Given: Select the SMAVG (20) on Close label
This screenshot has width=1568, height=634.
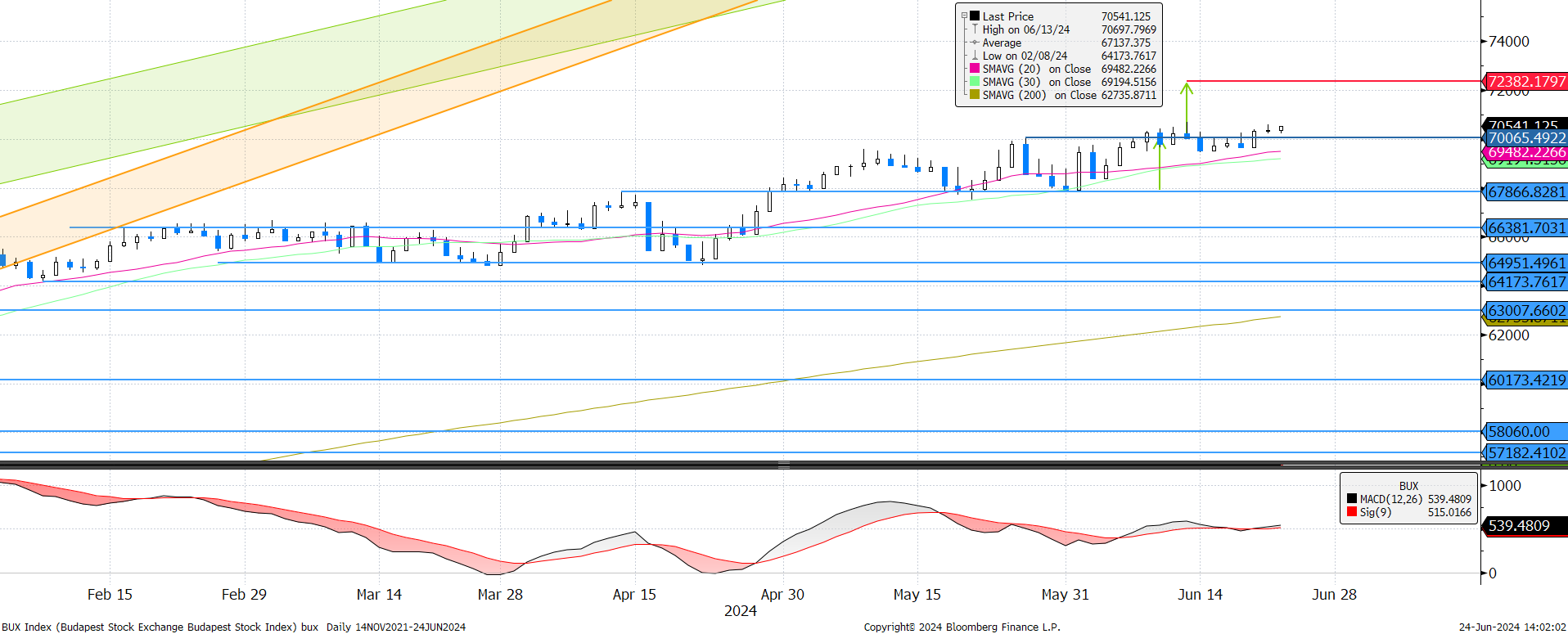Looking at the screenshot, I should (x=1036, y=69).
